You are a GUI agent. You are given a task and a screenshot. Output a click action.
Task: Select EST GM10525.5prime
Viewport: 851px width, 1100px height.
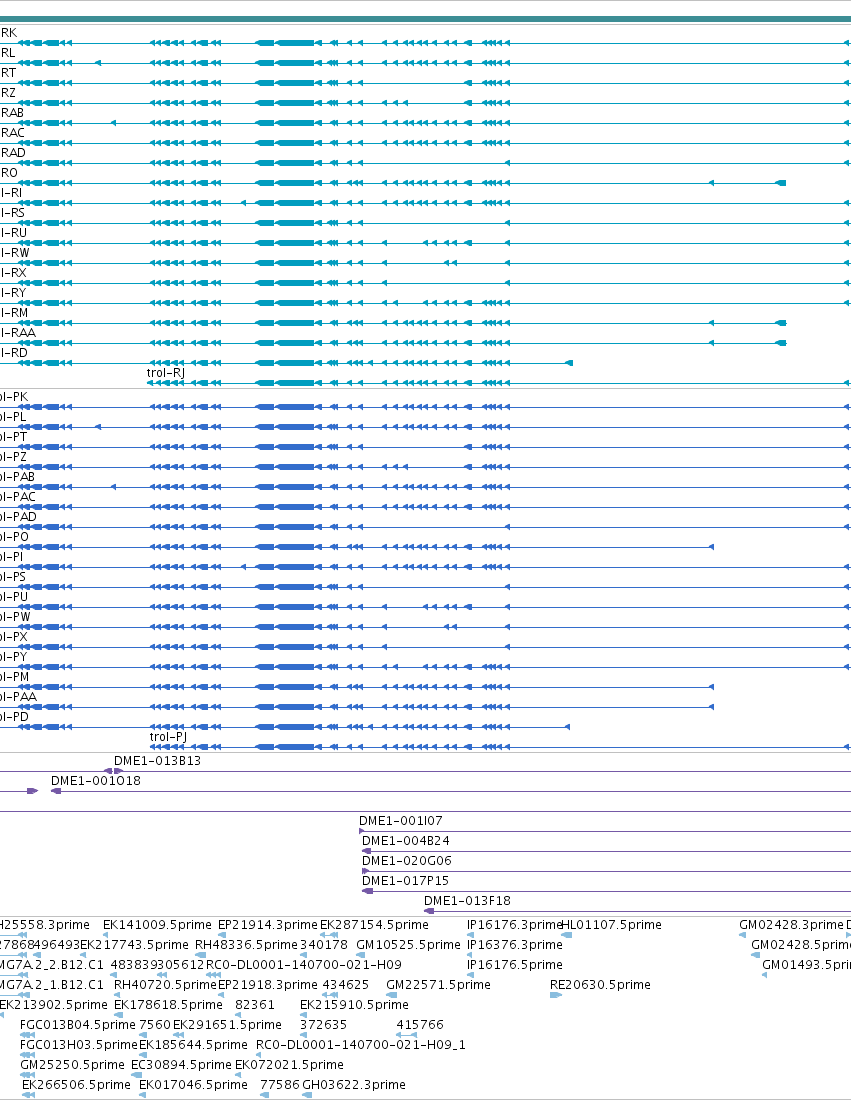(x=408, y=945)
